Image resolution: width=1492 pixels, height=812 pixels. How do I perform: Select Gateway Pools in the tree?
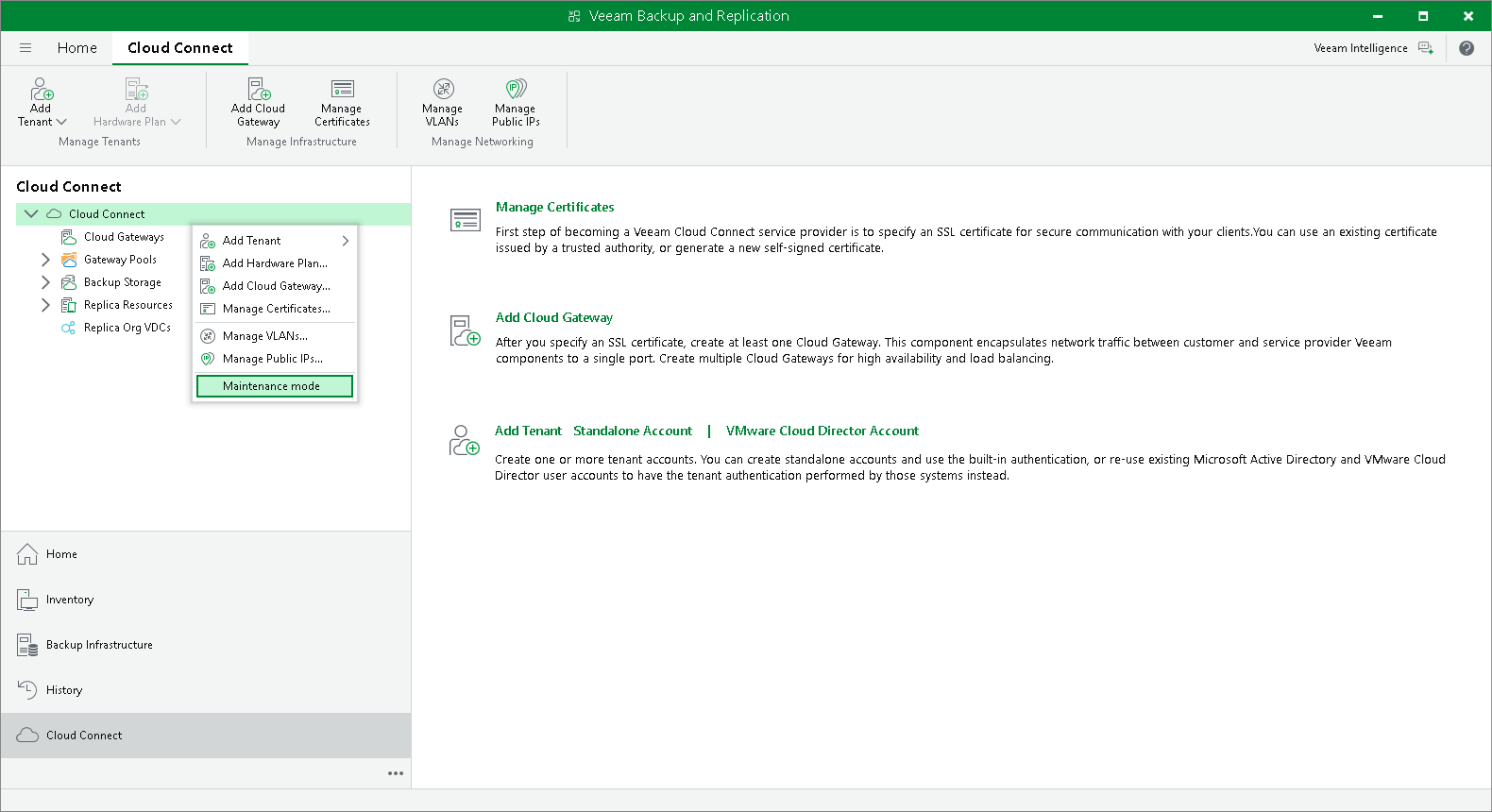point(120,260)
